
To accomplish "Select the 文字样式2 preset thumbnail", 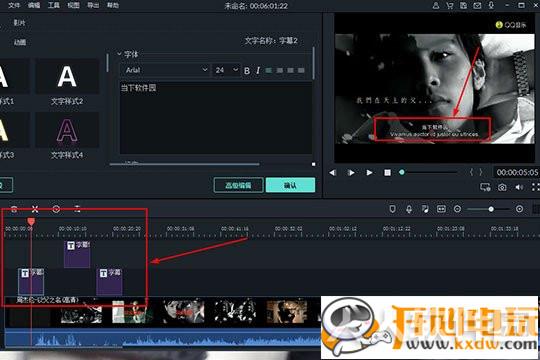I will (67, 76).
